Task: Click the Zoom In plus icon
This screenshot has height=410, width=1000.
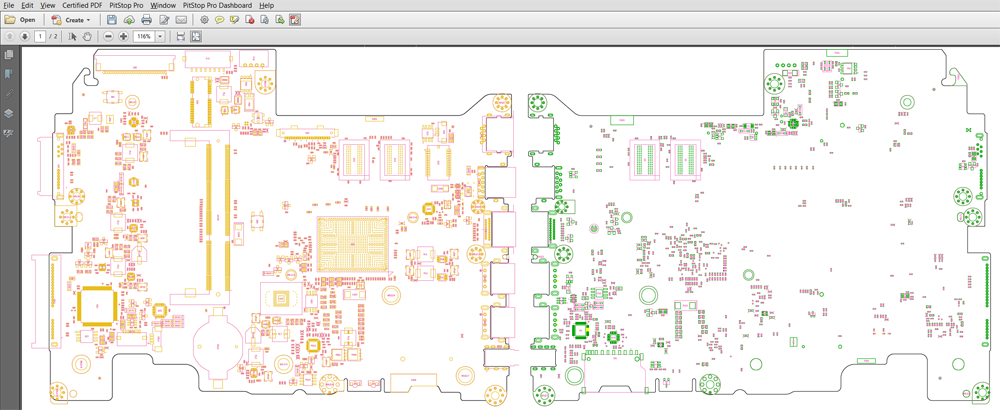Action: (123, 36)
